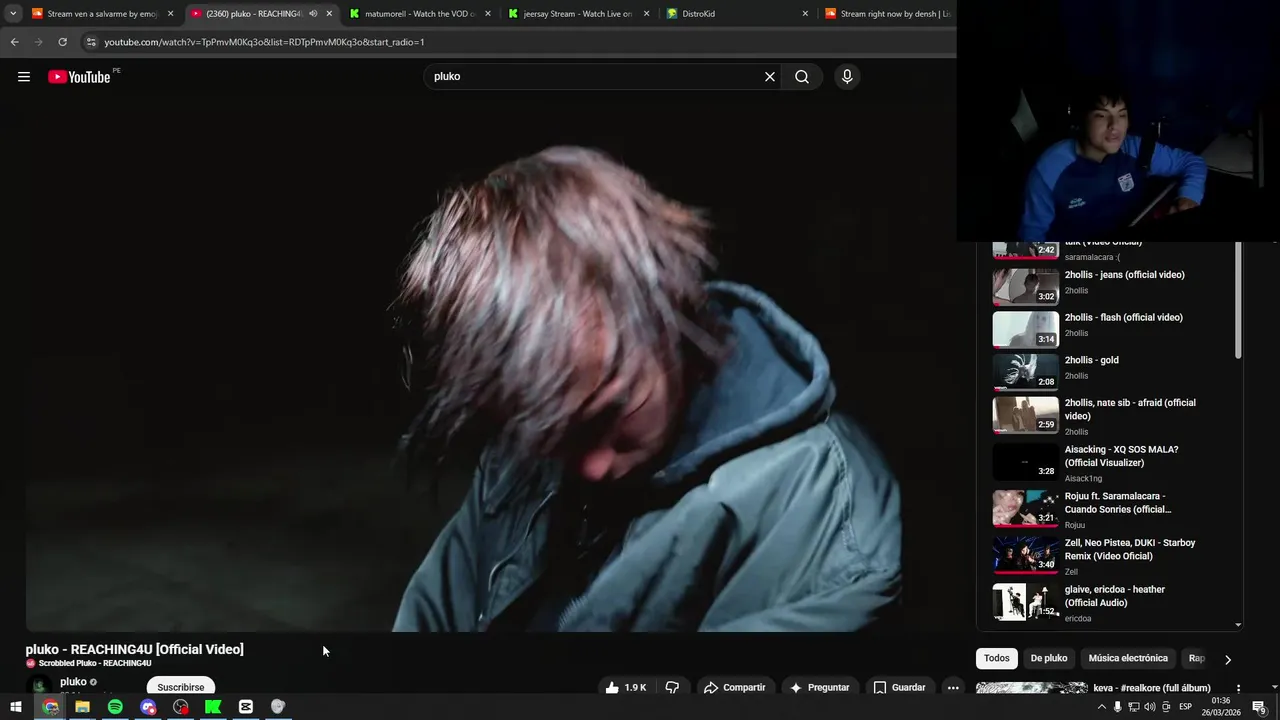
Task: Open the pluko channel name link
Action: [73, 682]
